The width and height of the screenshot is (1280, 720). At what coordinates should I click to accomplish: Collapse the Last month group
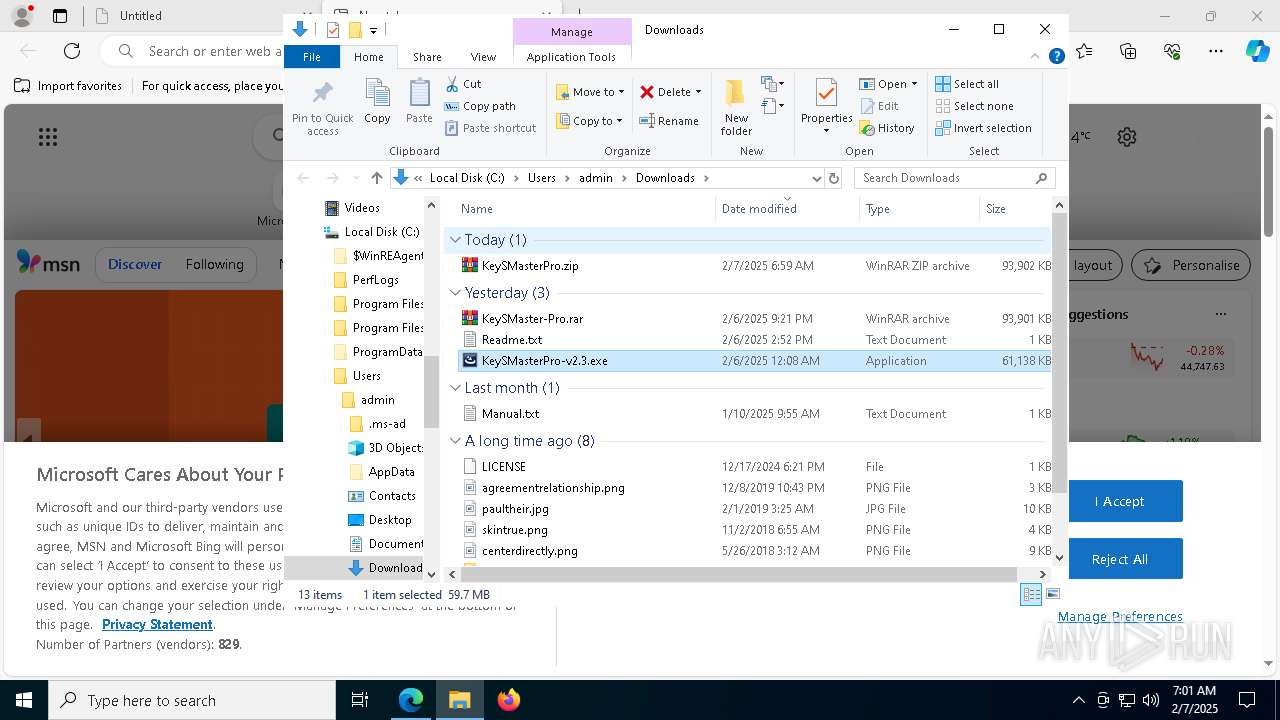[x=455, y=388]
